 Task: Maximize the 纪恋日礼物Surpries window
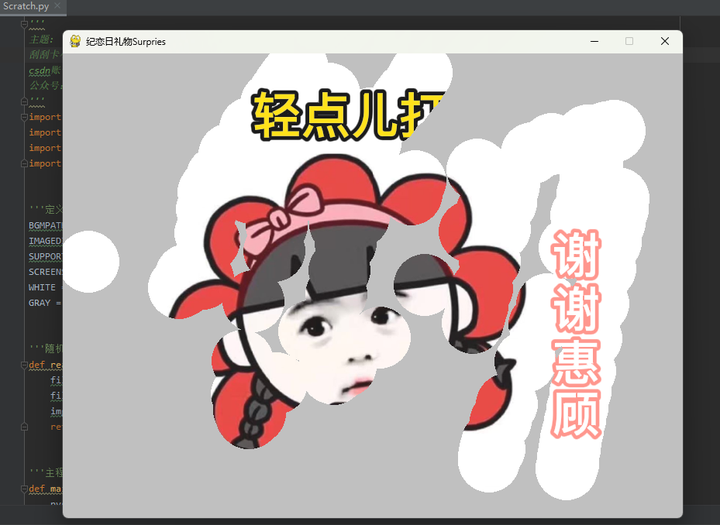[x=629, y=41]
